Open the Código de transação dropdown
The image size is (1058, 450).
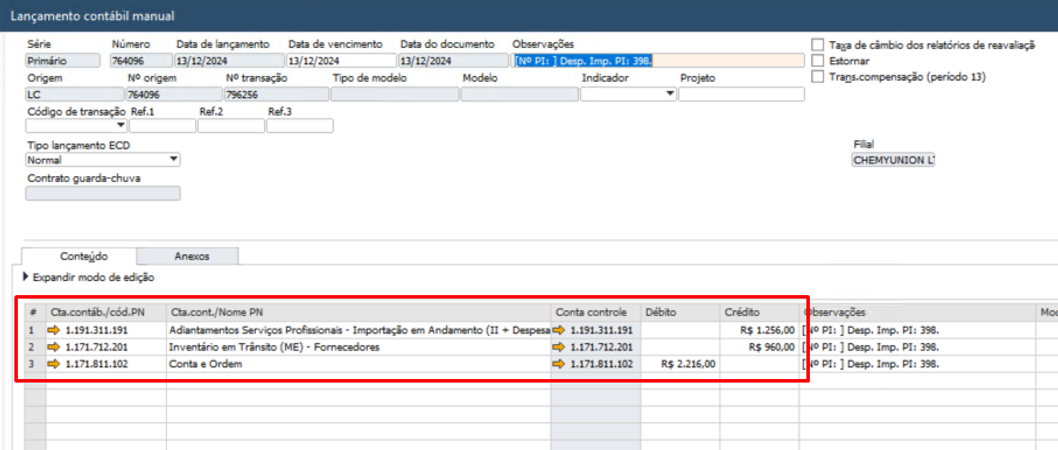pos(121,125)
